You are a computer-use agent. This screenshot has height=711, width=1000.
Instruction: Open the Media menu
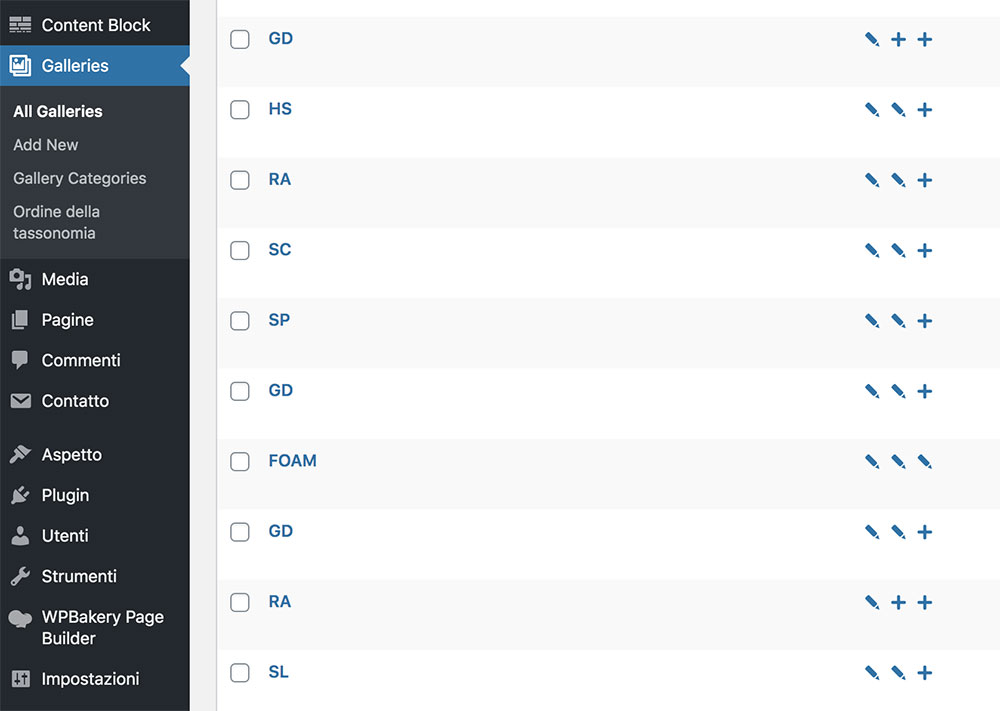click(x=65, y=279)
